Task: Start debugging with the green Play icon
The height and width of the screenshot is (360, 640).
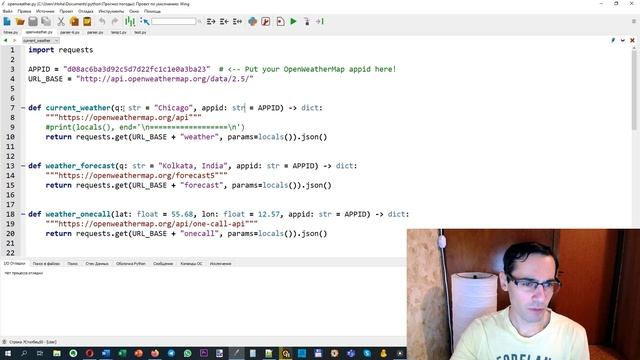Action: (293, 21)
